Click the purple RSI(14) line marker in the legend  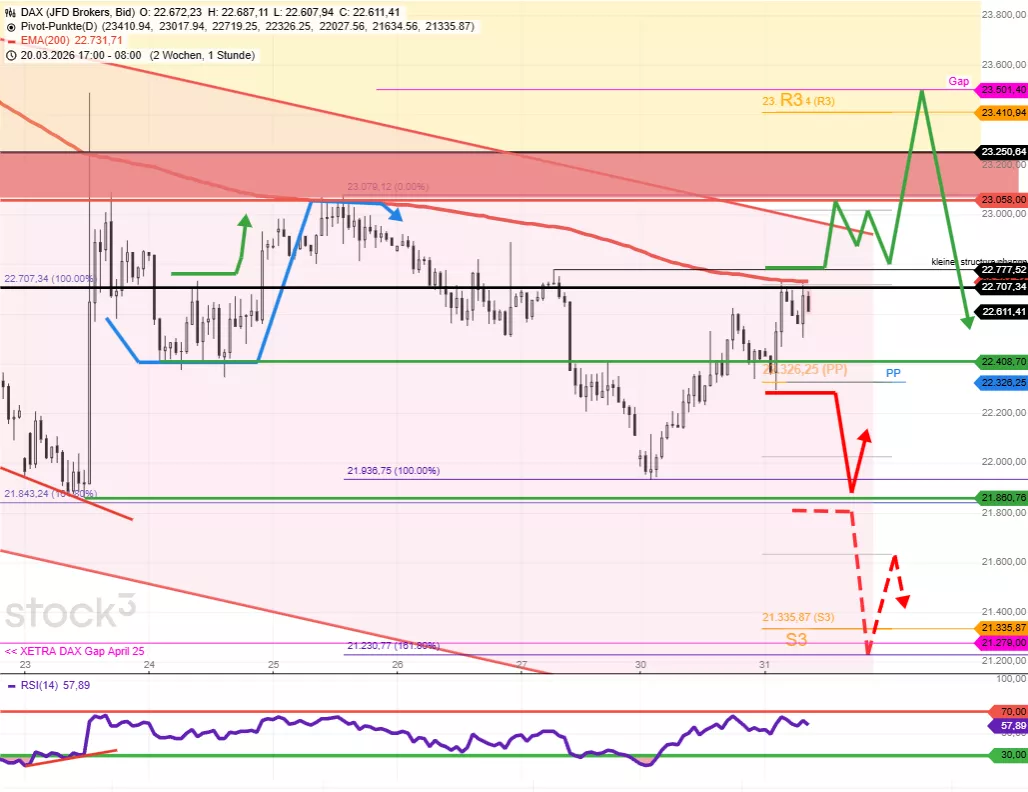click(x=11, y=686)
